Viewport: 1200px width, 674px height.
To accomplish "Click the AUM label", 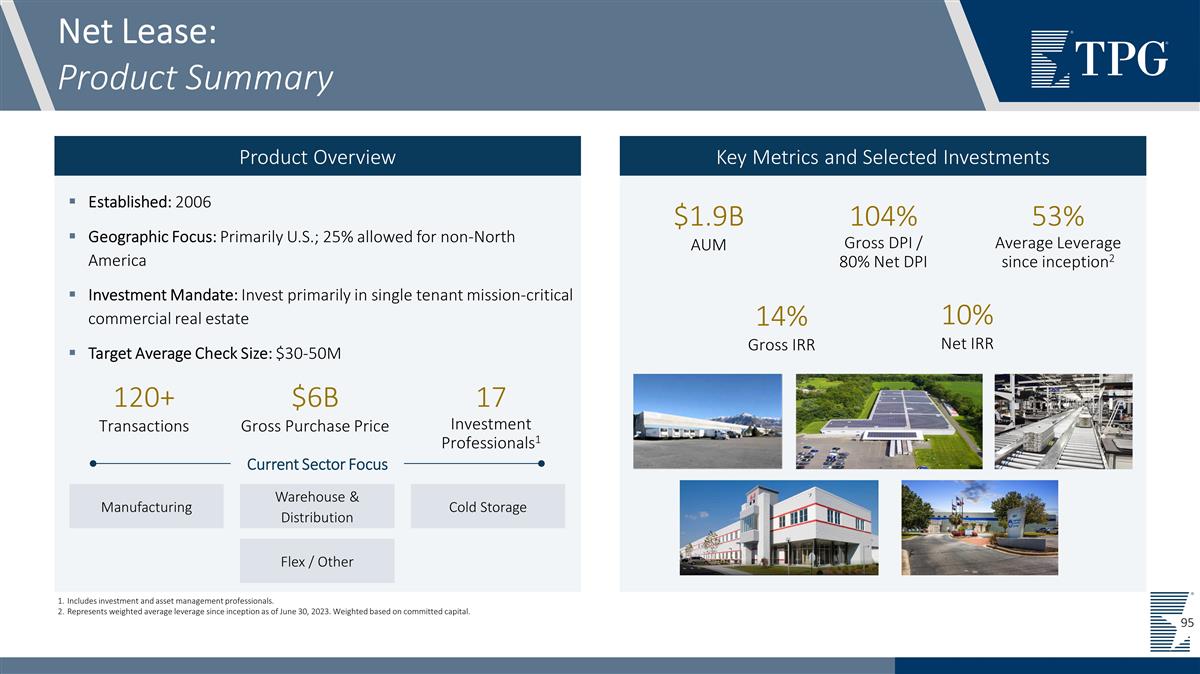I will (708, 245).
